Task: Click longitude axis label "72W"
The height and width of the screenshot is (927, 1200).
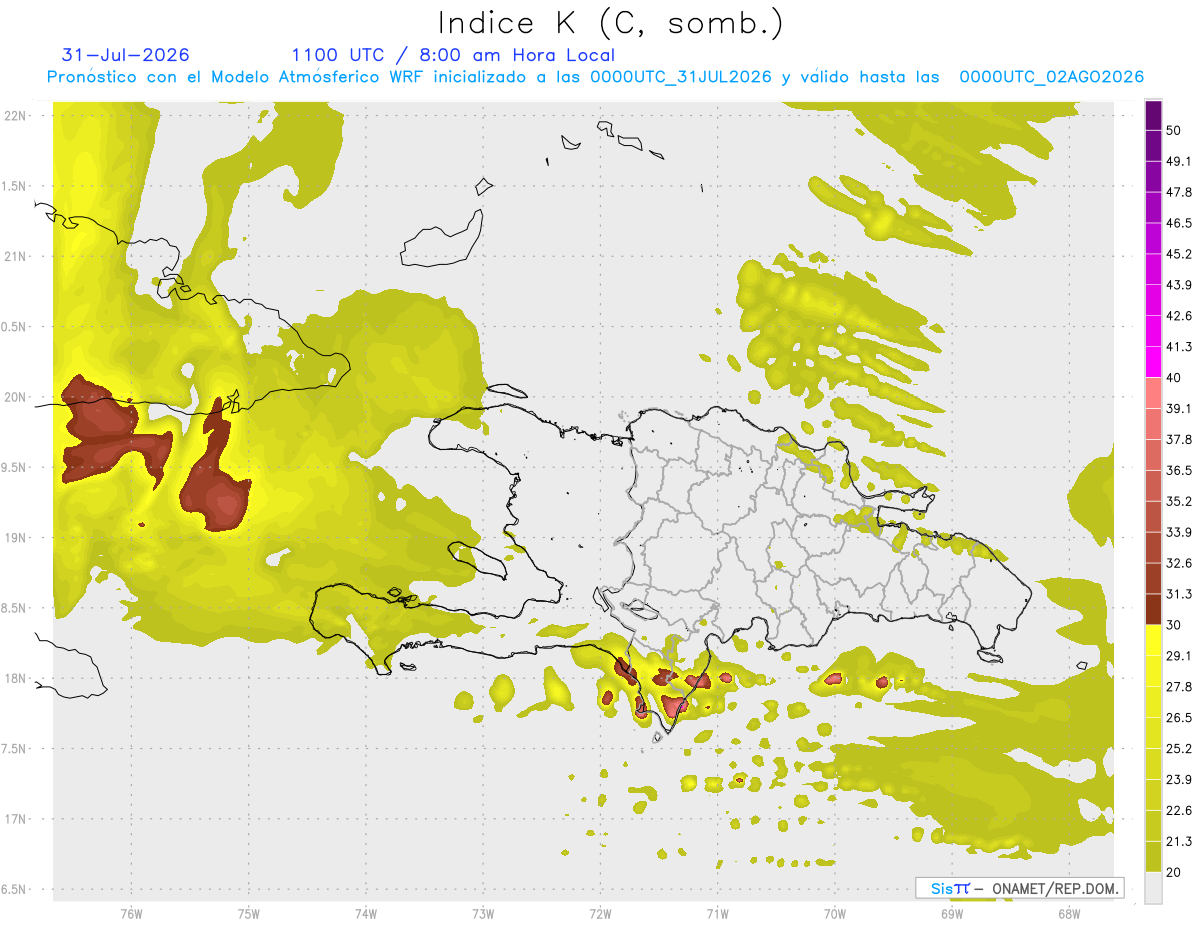Action: 600,913
